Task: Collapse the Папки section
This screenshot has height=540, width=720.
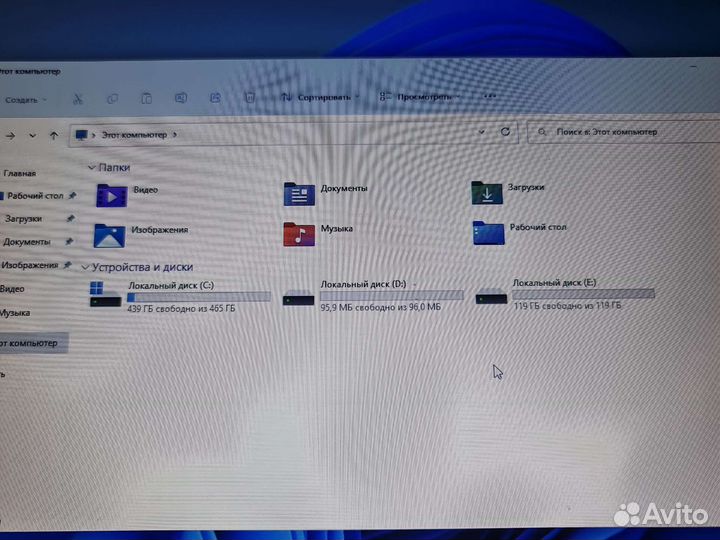Action: [91, 168]
